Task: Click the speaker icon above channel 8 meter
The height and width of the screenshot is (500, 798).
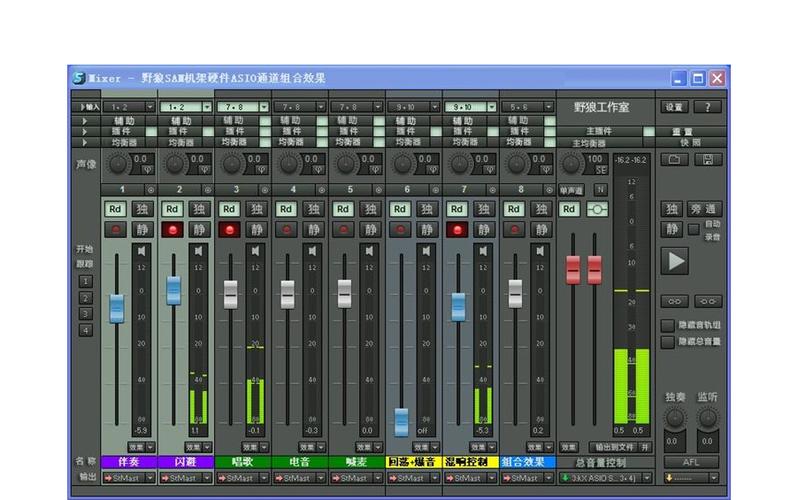Action: point(540,251)
